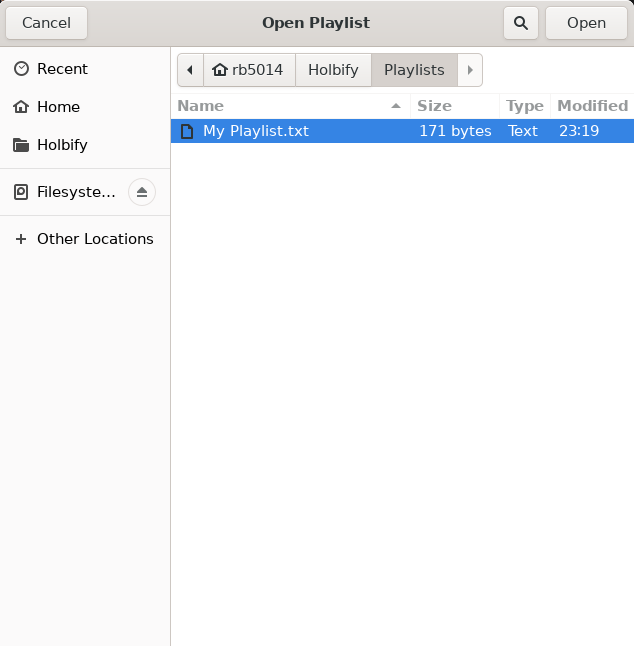Screen dimensions: 634x646
Task: Sort by Size column header
Action: (x=455, y=106)
